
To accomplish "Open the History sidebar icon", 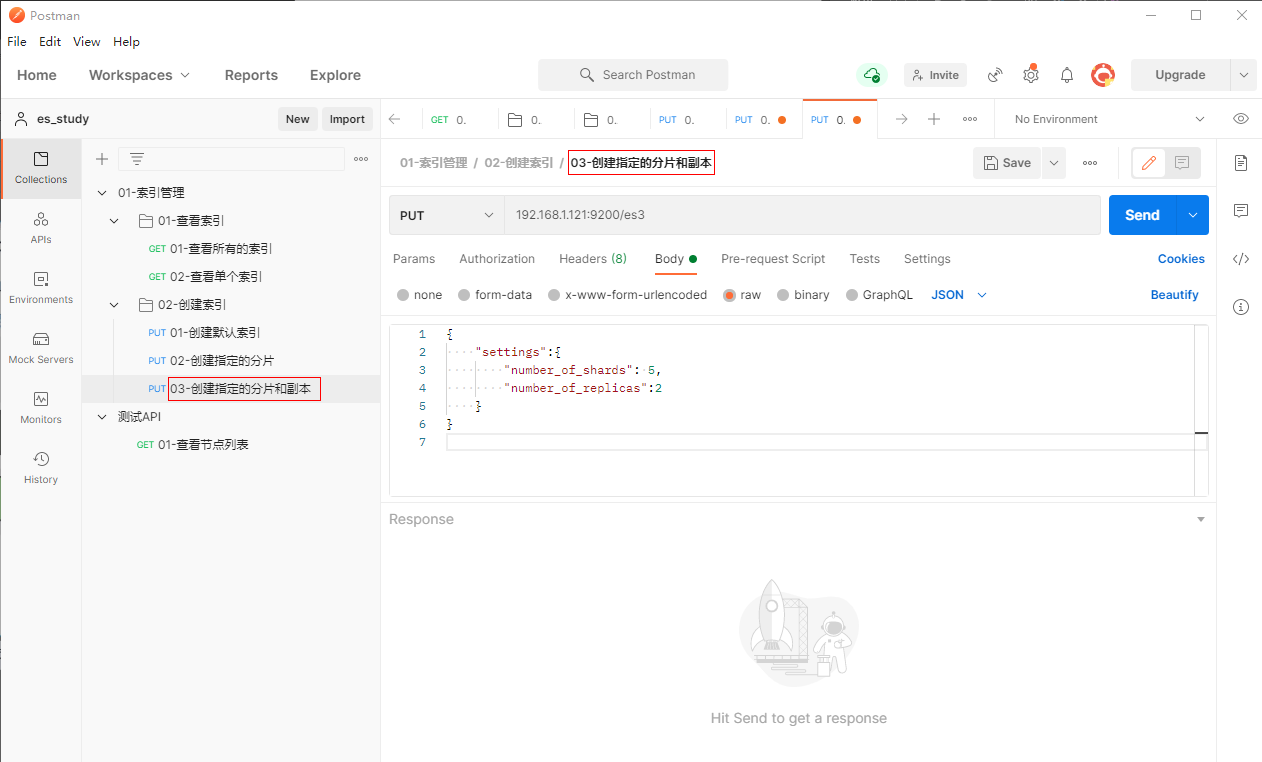I will 41,468.
